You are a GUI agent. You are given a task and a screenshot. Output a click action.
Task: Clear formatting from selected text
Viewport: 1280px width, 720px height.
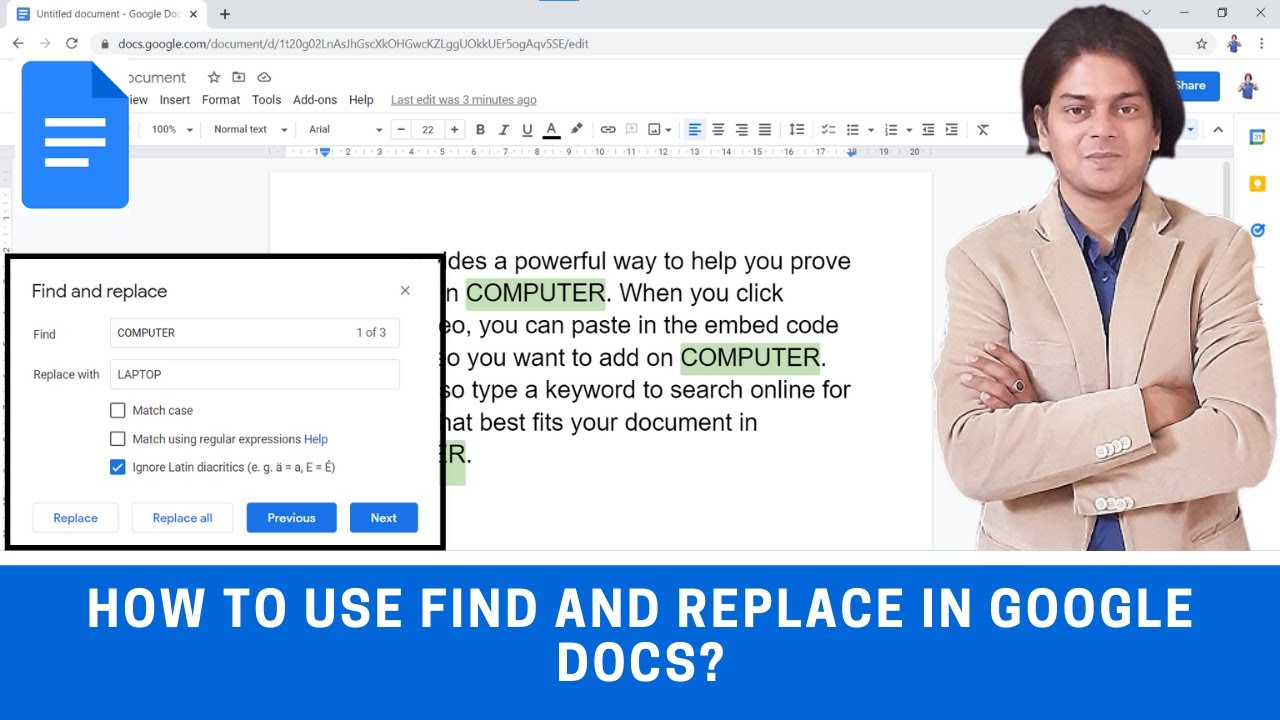[x=983, y=129]
